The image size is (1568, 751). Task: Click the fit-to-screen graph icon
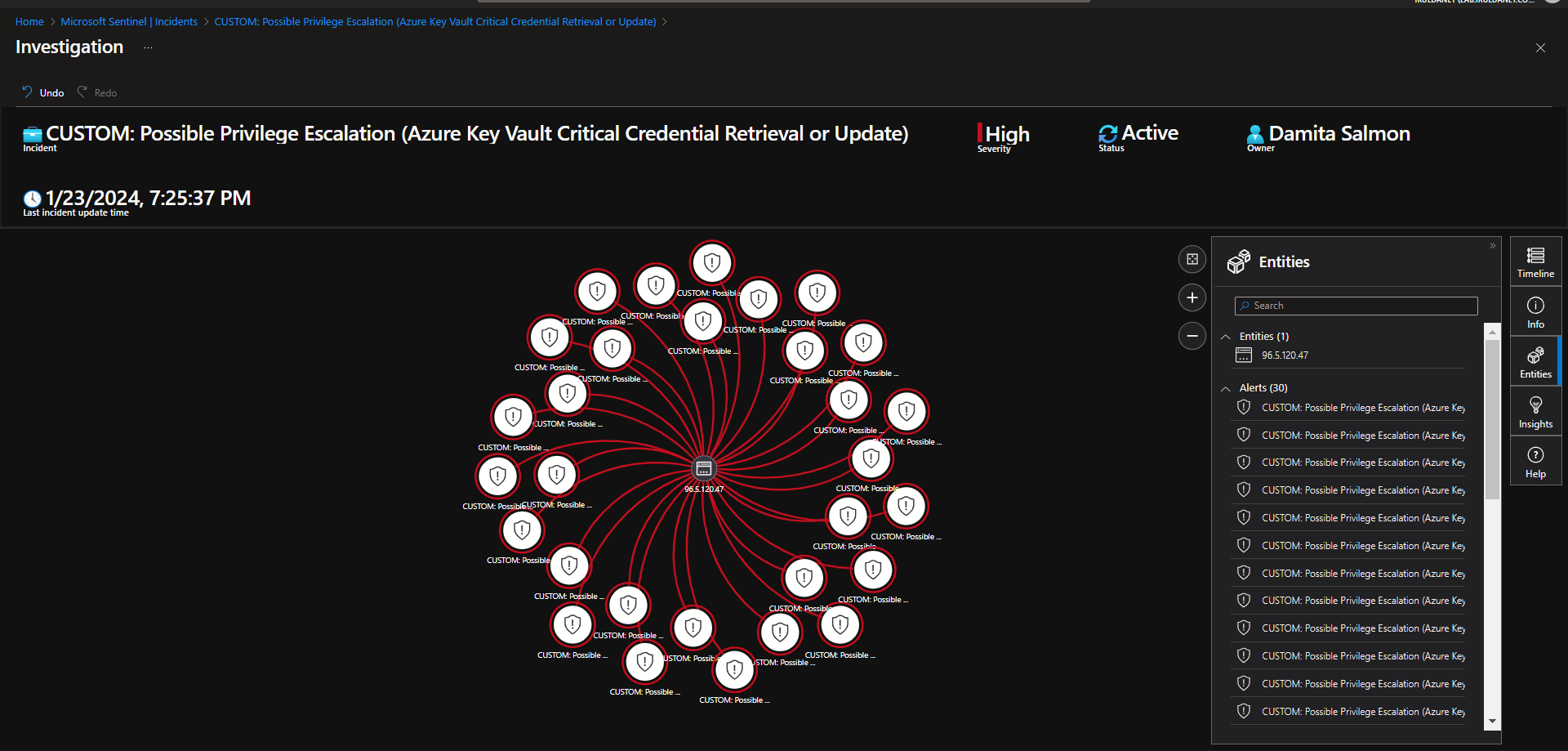click(1192, 259)
